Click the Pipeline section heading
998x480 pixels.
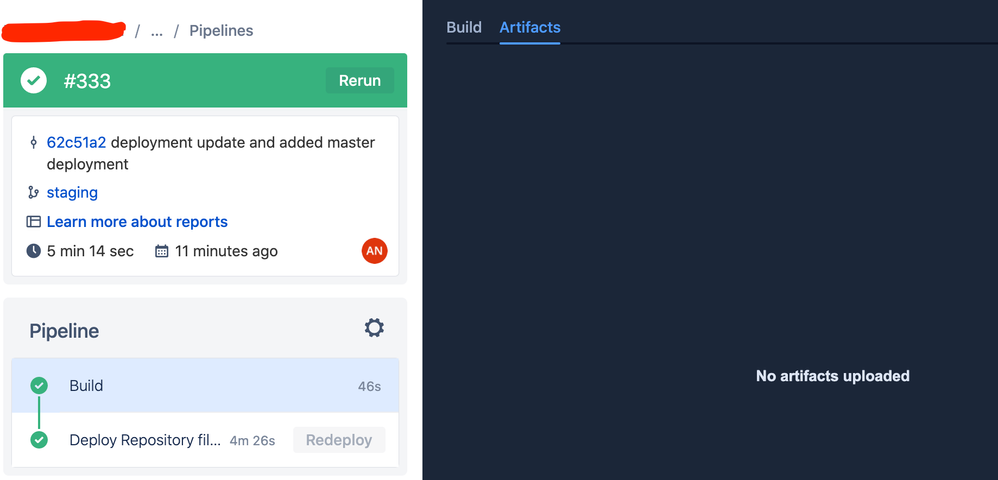tap(64, 331)
